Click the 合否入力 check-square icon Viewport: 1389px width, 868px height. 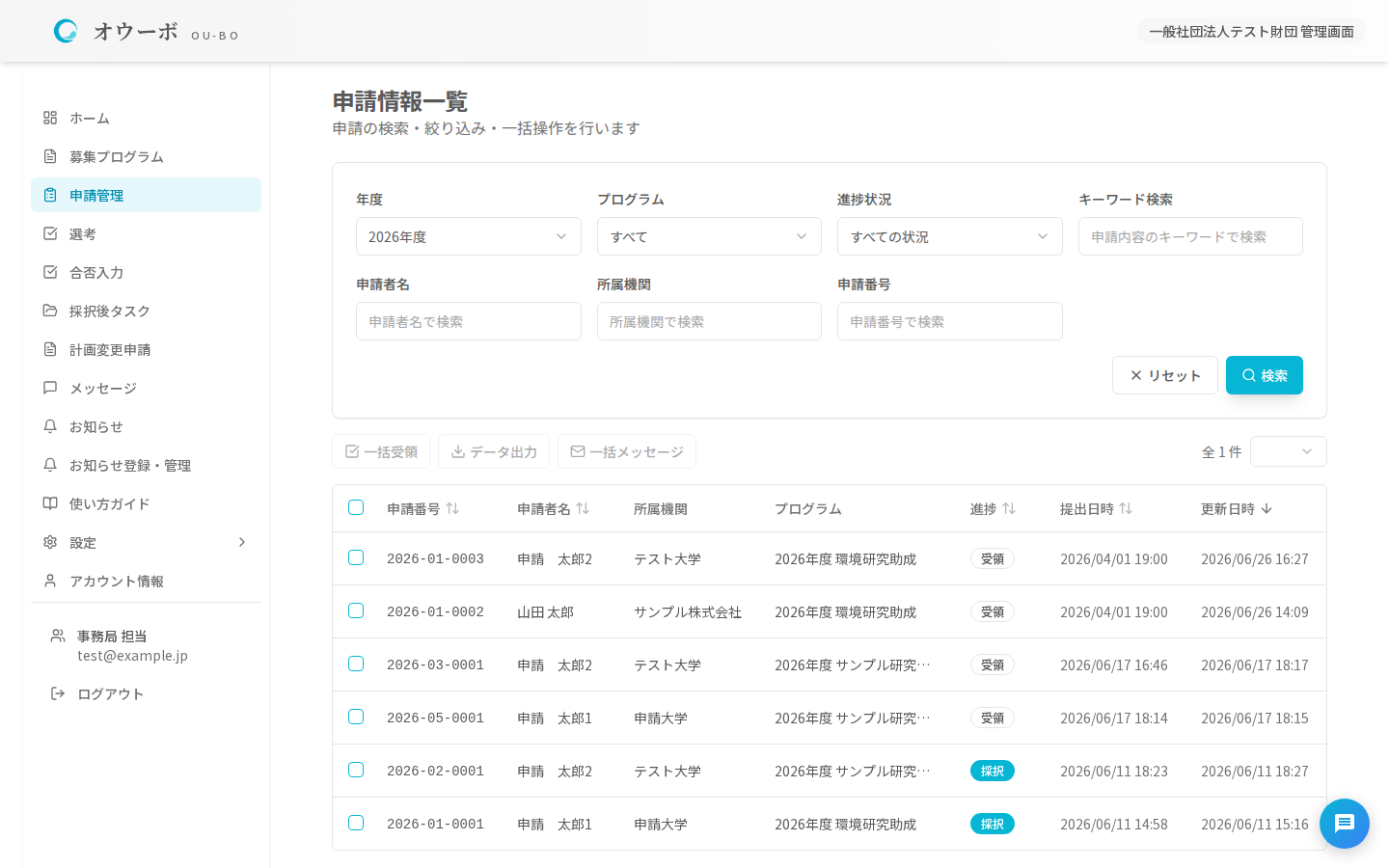(x=50, y=272)
